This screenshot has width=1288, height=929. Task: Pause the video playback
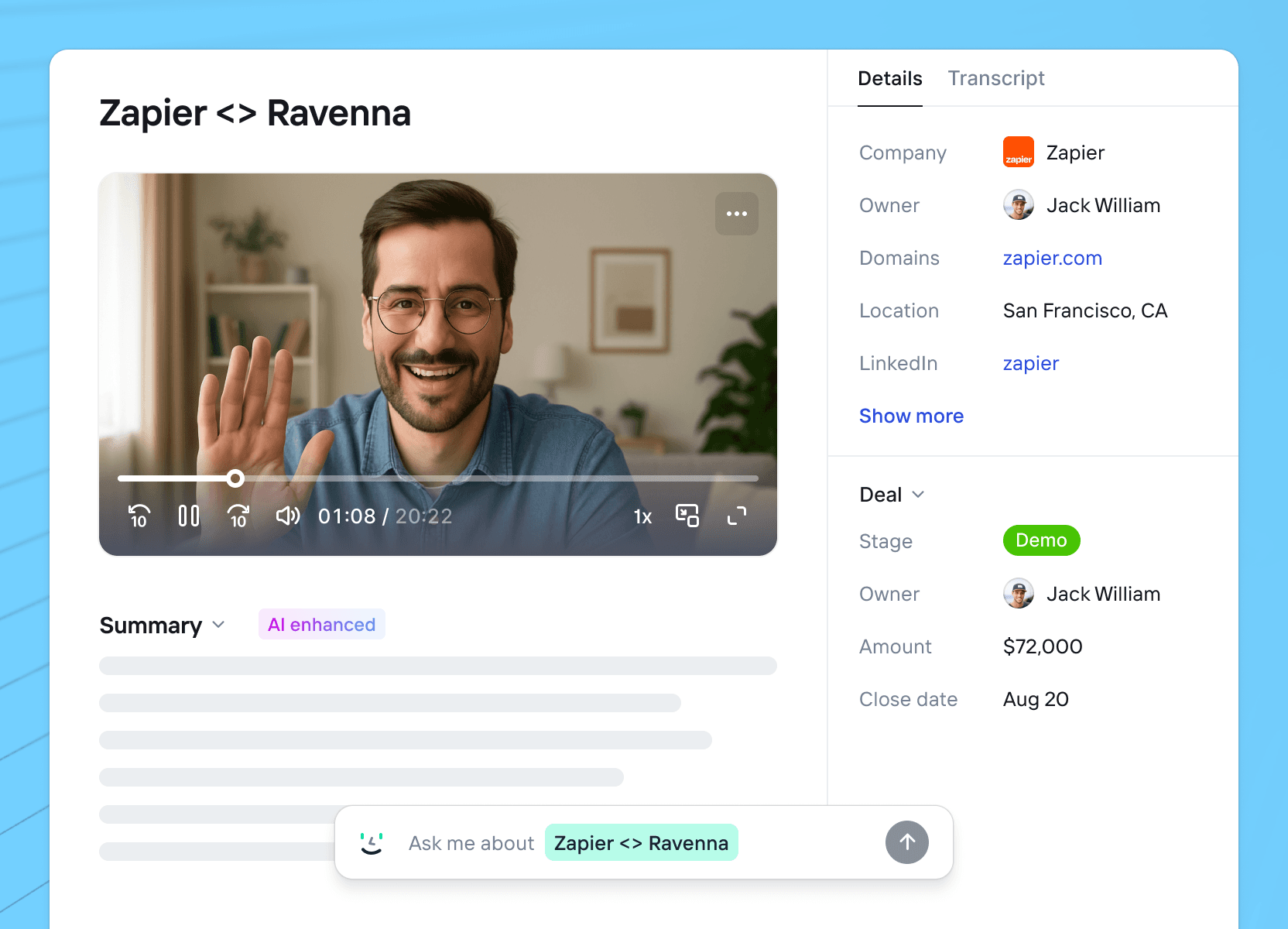pyautogui.click(x=189, y=516)
